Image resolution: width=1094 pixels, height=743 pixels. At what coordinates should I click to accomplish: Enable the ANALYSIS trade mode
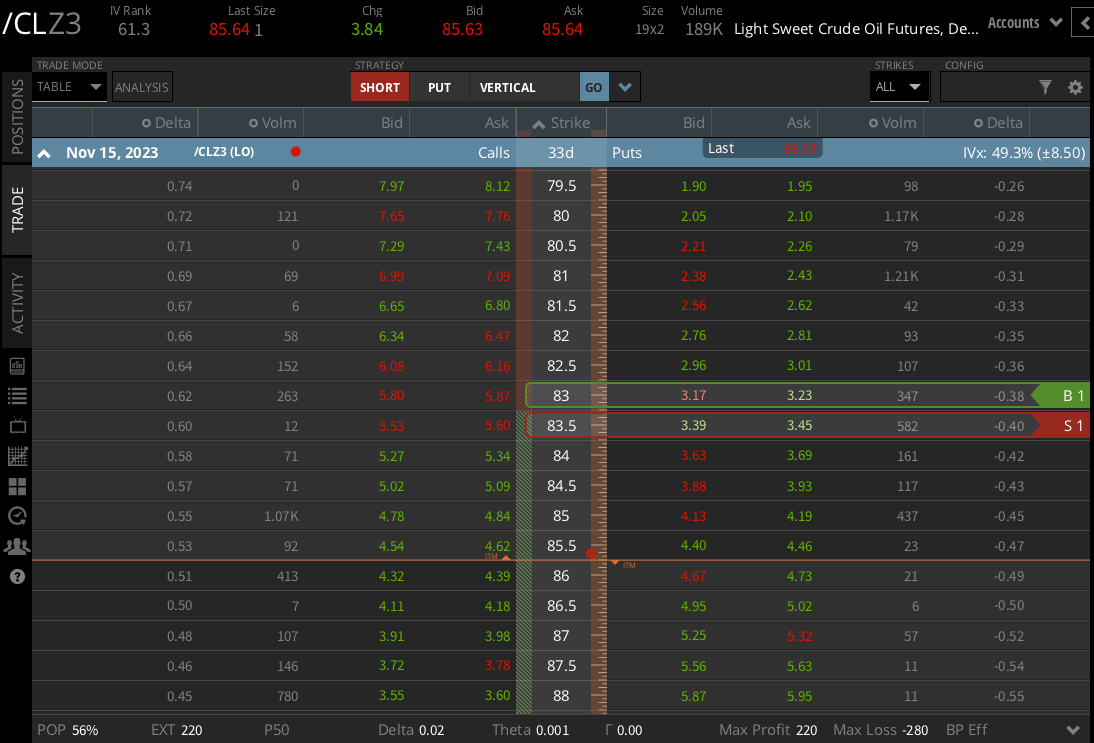coord(142,87)
